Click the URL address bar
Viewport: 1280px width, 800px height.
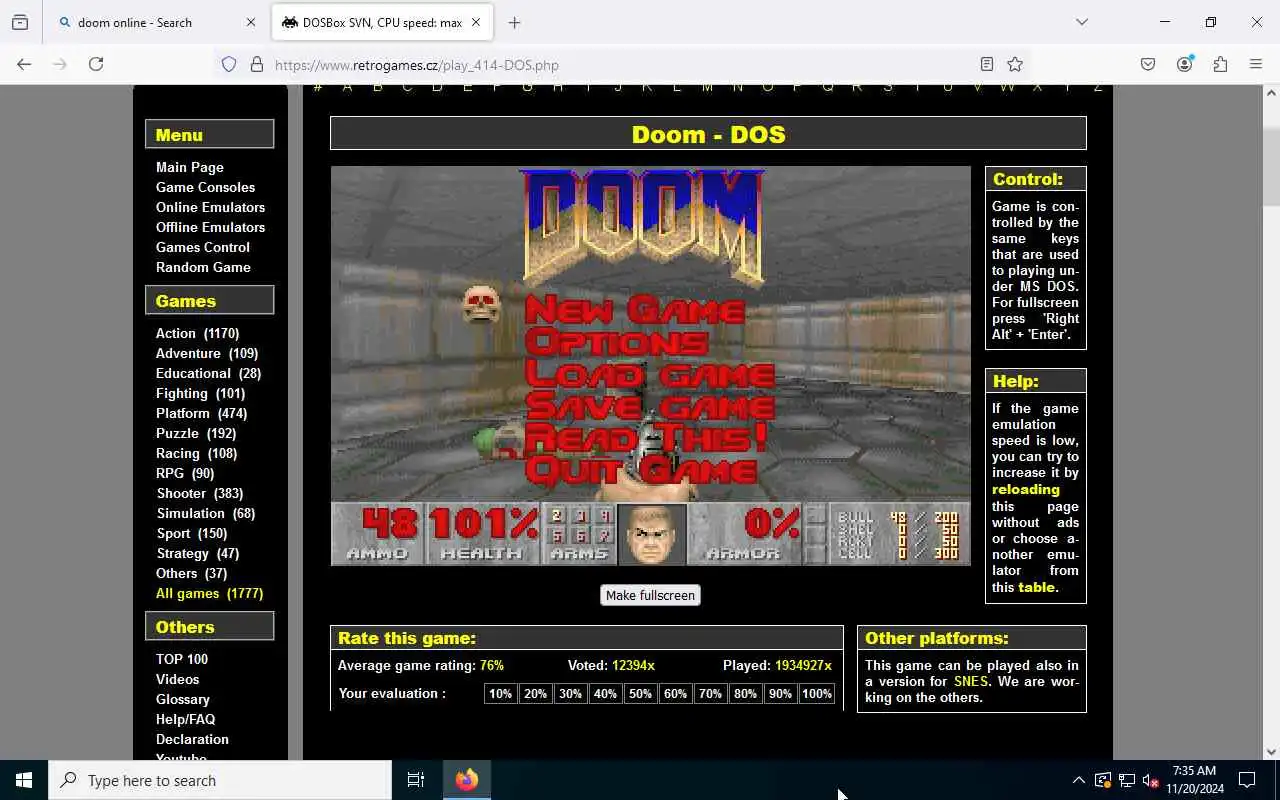click(x=620, y=64)
